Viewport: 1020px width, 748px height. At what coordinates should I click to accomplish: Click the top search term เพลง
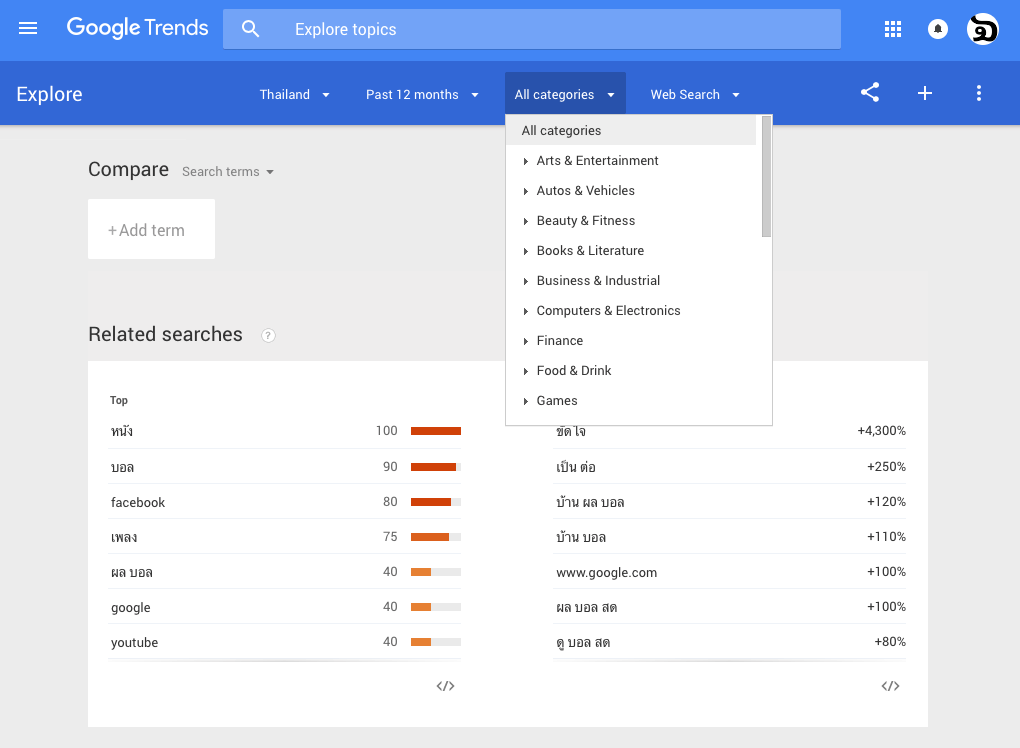point(124,537)
